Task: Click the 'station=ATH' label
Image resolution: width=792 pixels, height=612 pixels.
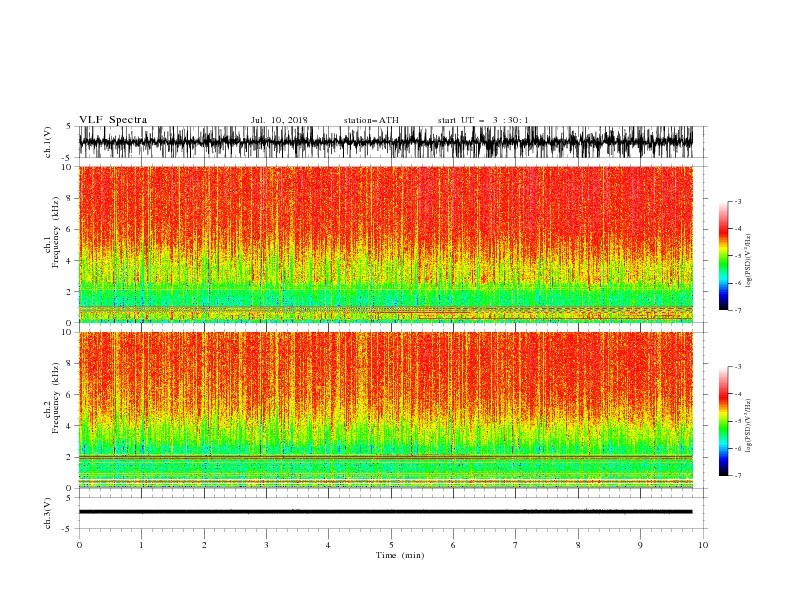Action: pos(371,120)
